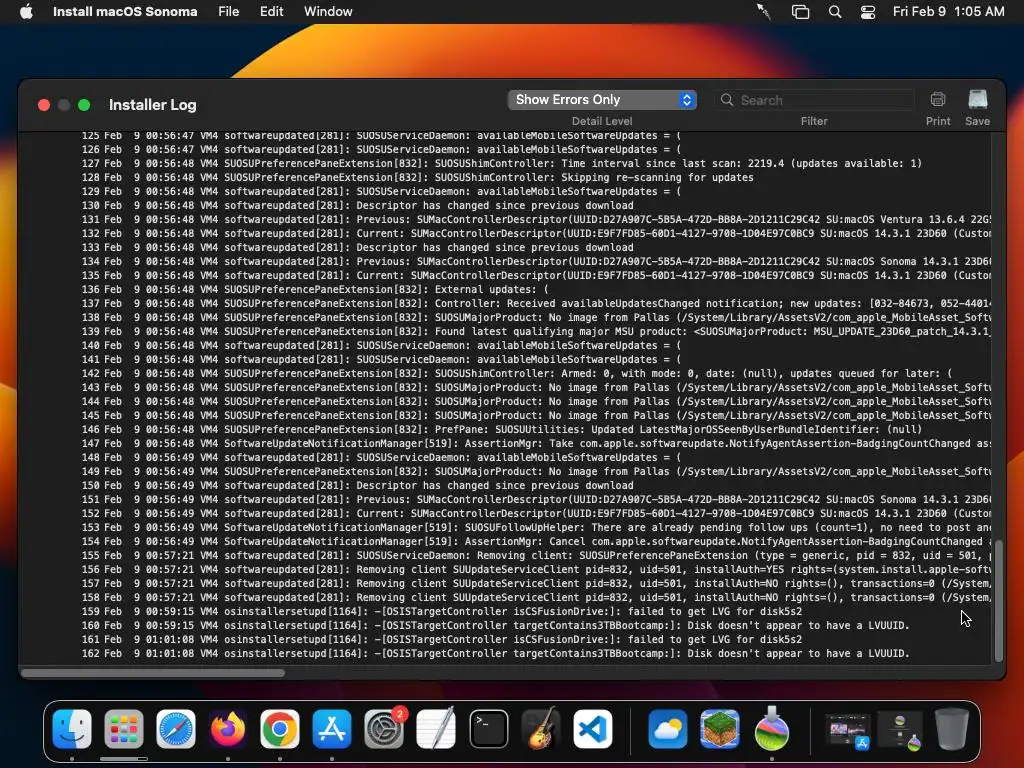Launch Google Chrome from the Dock
This screenshot has height=768, width=1024.
(280, 729)
